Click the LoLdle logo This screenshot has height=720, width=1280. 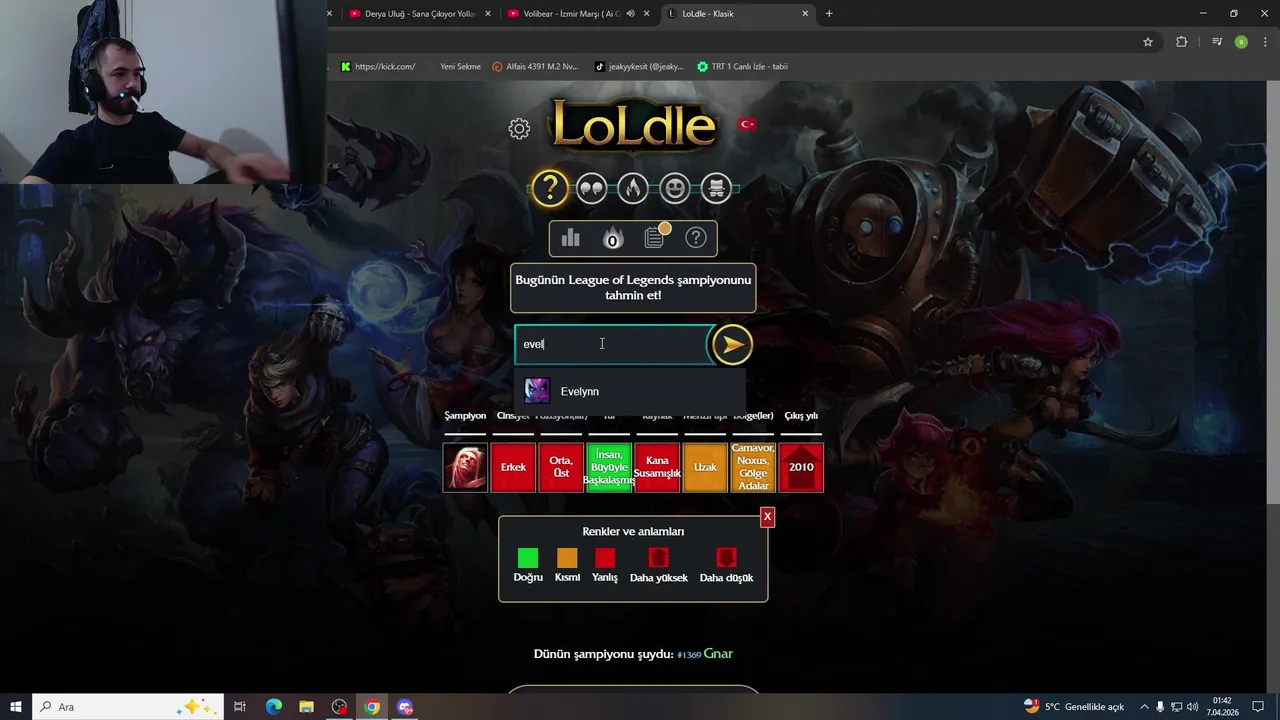coord(633,126)
